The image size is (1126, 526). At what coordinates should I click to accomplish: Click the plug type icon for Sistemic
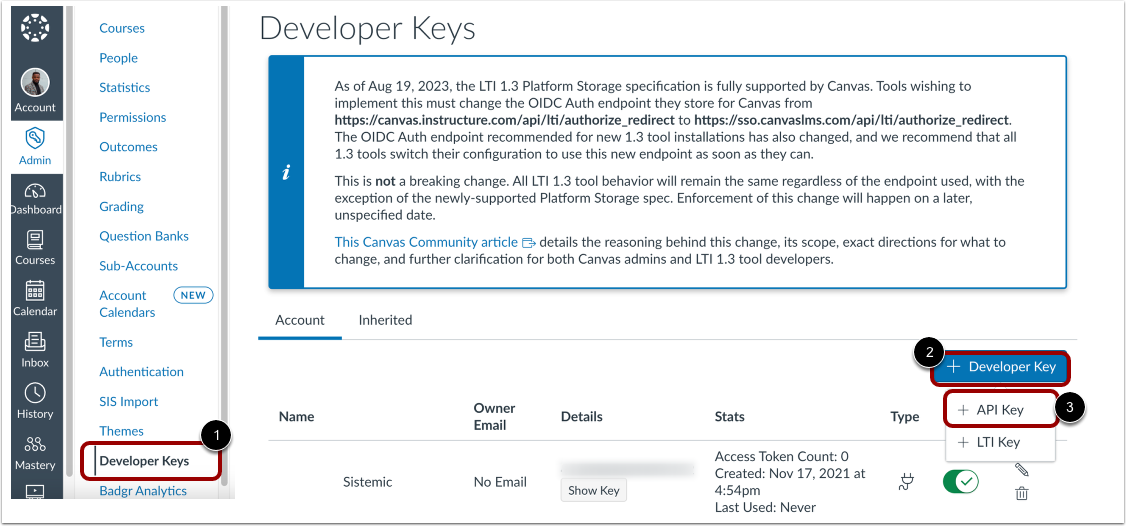906,483
